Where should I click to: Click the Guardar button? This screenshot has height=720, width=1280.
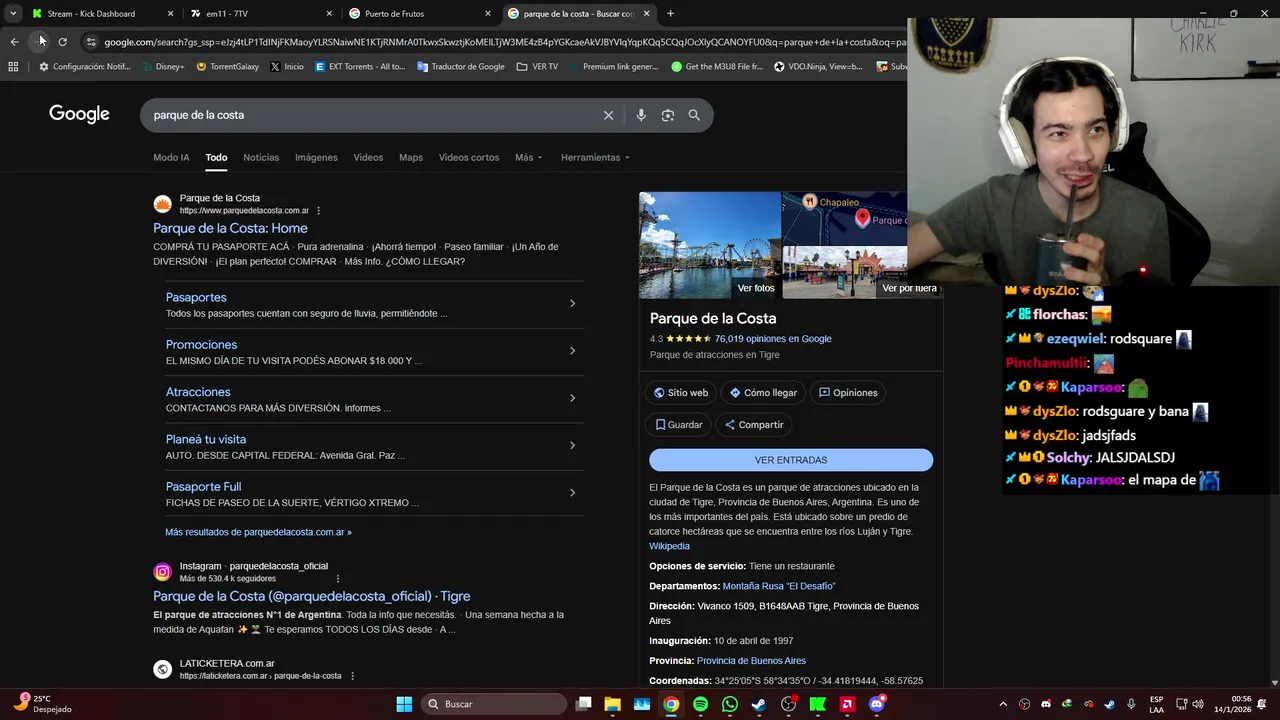pos(679,425)
